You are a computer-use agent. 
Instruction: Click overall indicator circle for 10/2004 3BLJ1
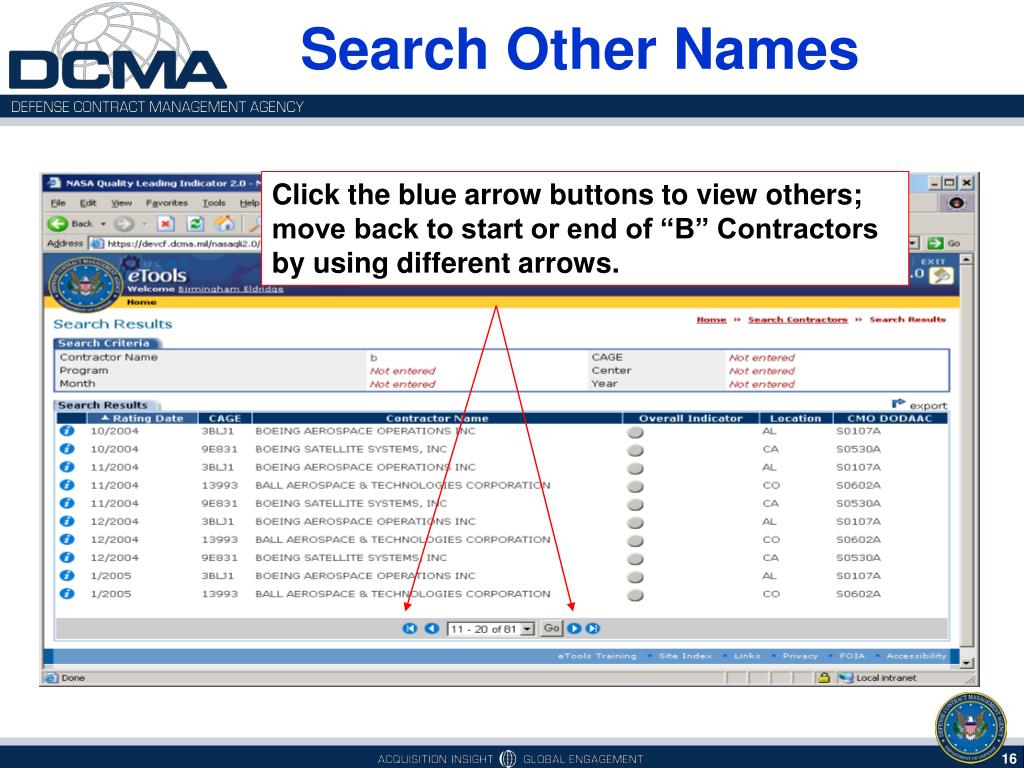click(635, 432)
